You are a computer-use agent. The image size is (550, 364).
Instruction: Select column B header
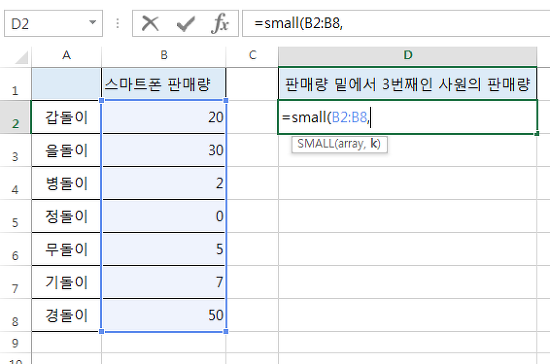[x=164, y=55]
